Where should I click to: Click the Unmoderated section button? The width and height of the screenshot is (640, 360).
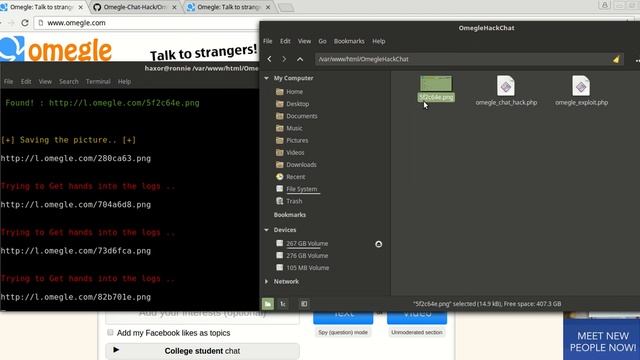[x=417, y=333]
